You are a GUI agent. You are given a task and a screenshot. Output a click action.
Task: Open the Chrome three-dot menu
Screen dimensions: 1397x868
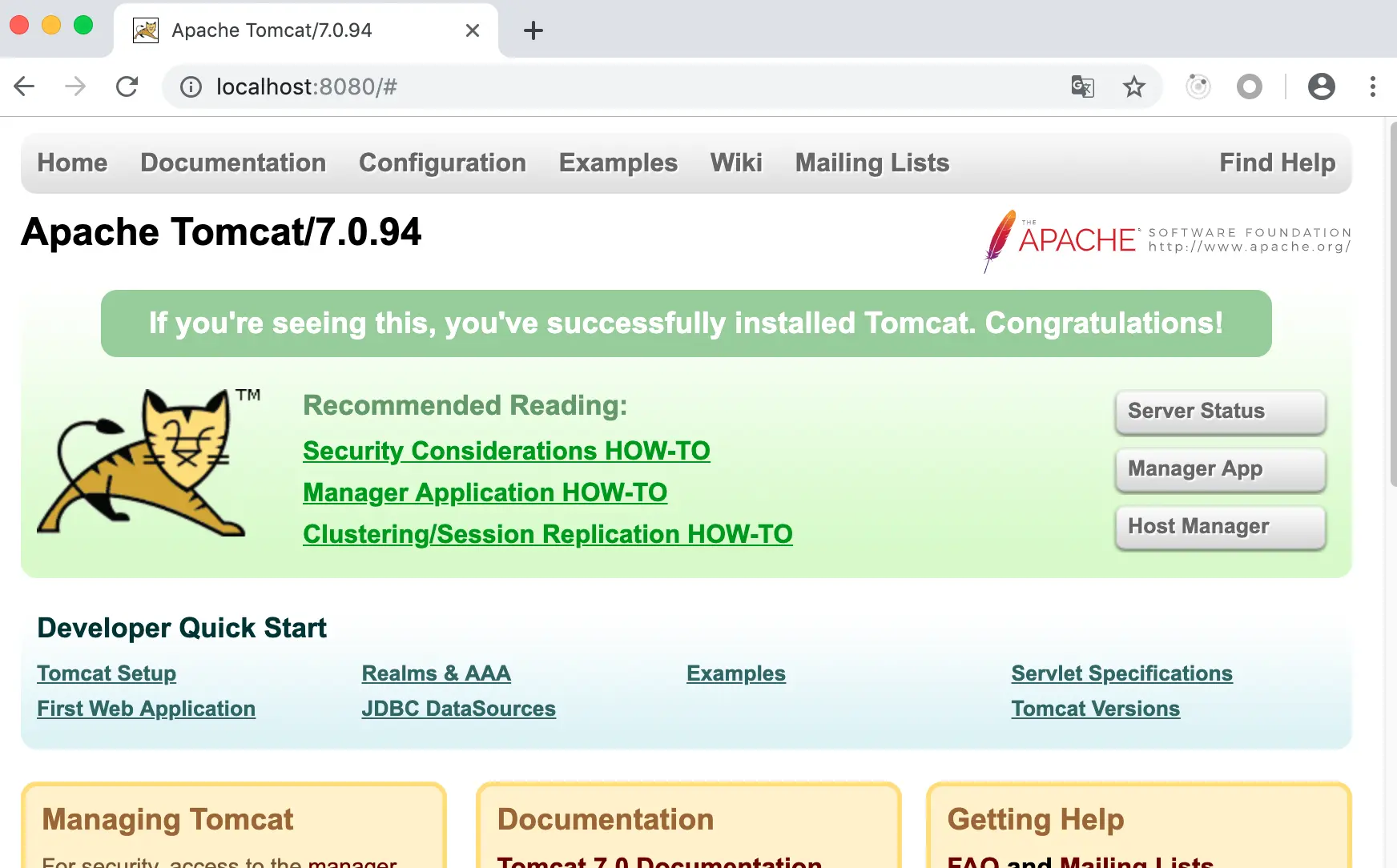[x=1372, y=86]
